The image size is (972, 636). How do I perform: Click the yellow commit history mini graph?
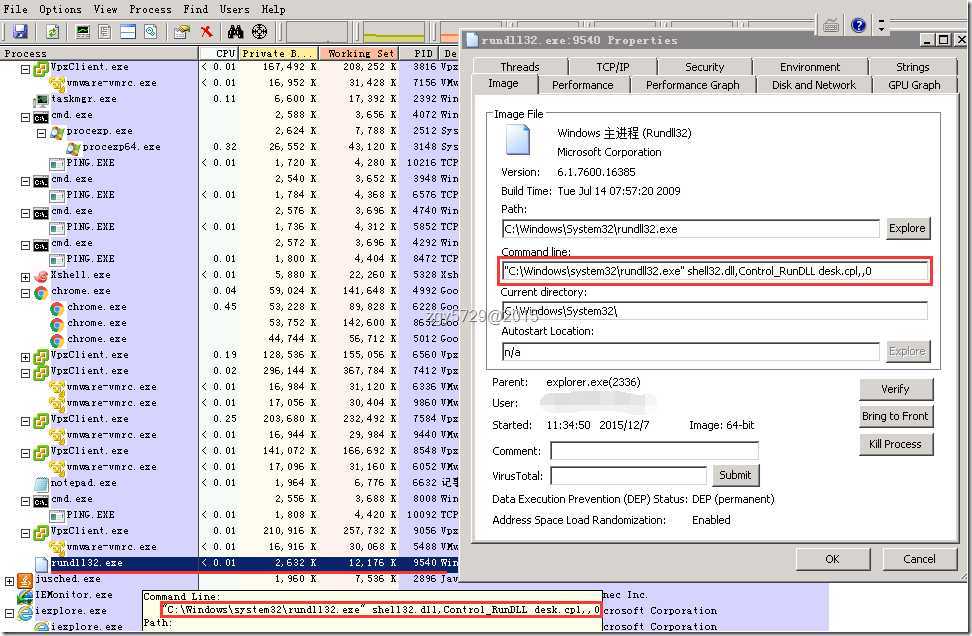[x=394, y=31]
